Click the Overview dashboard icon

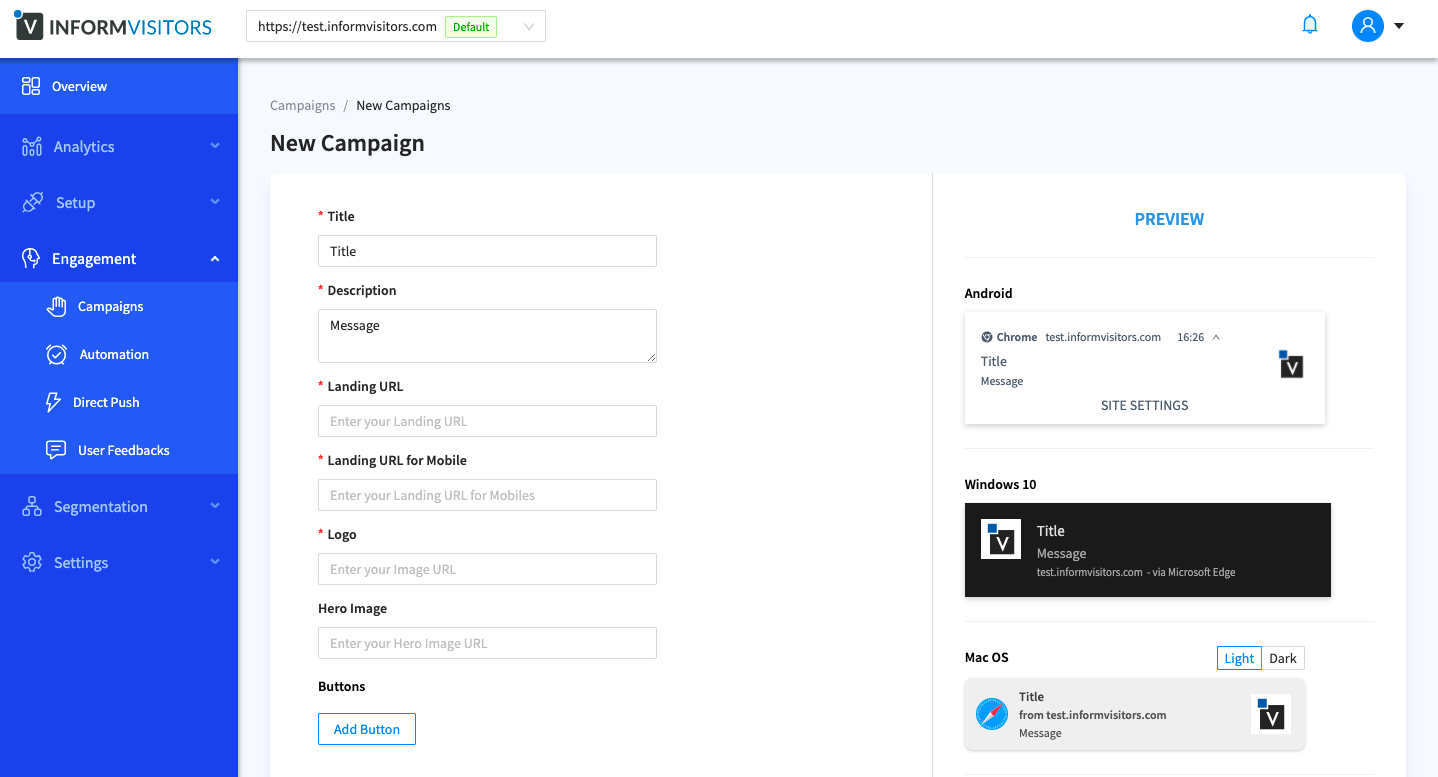(x=31, y=86)
